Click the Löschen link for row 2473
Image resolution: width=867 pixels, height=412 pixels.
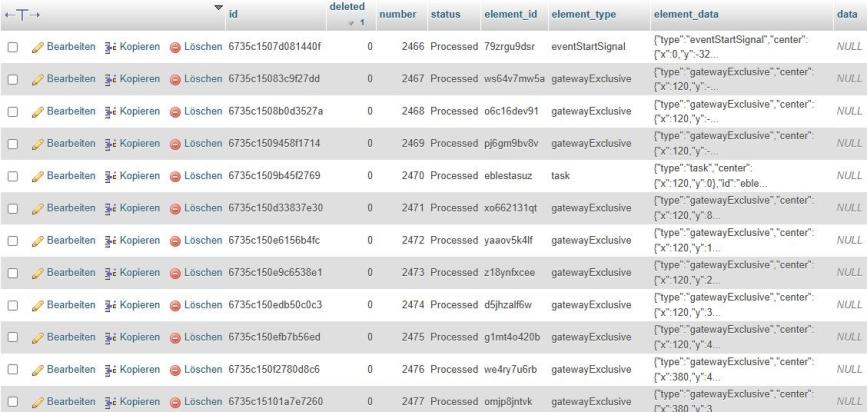pos(201,272)
